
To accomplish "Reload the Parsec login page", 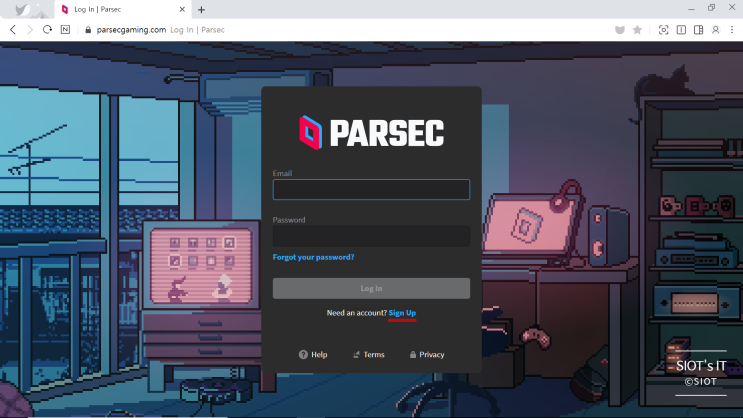I will pos(47,30).
